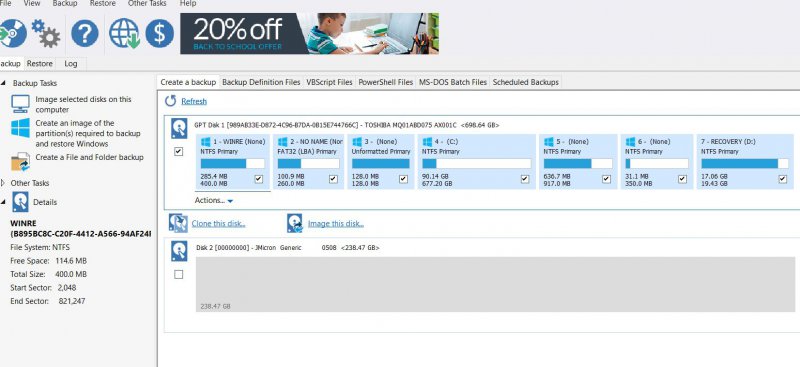Check the Disk 2 JMicron checkbox

pos(179,275)
